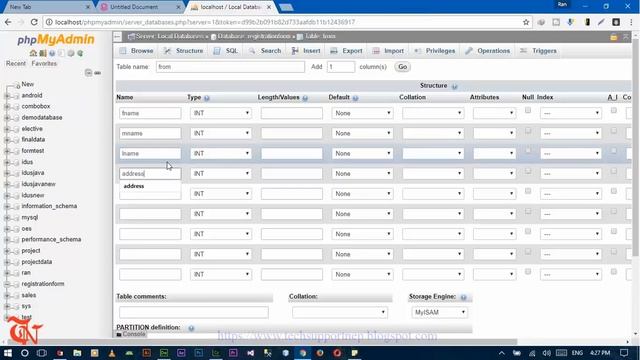Open Storage Engine help icon
This screenshot has height=360, width=640.
point(463,297)
